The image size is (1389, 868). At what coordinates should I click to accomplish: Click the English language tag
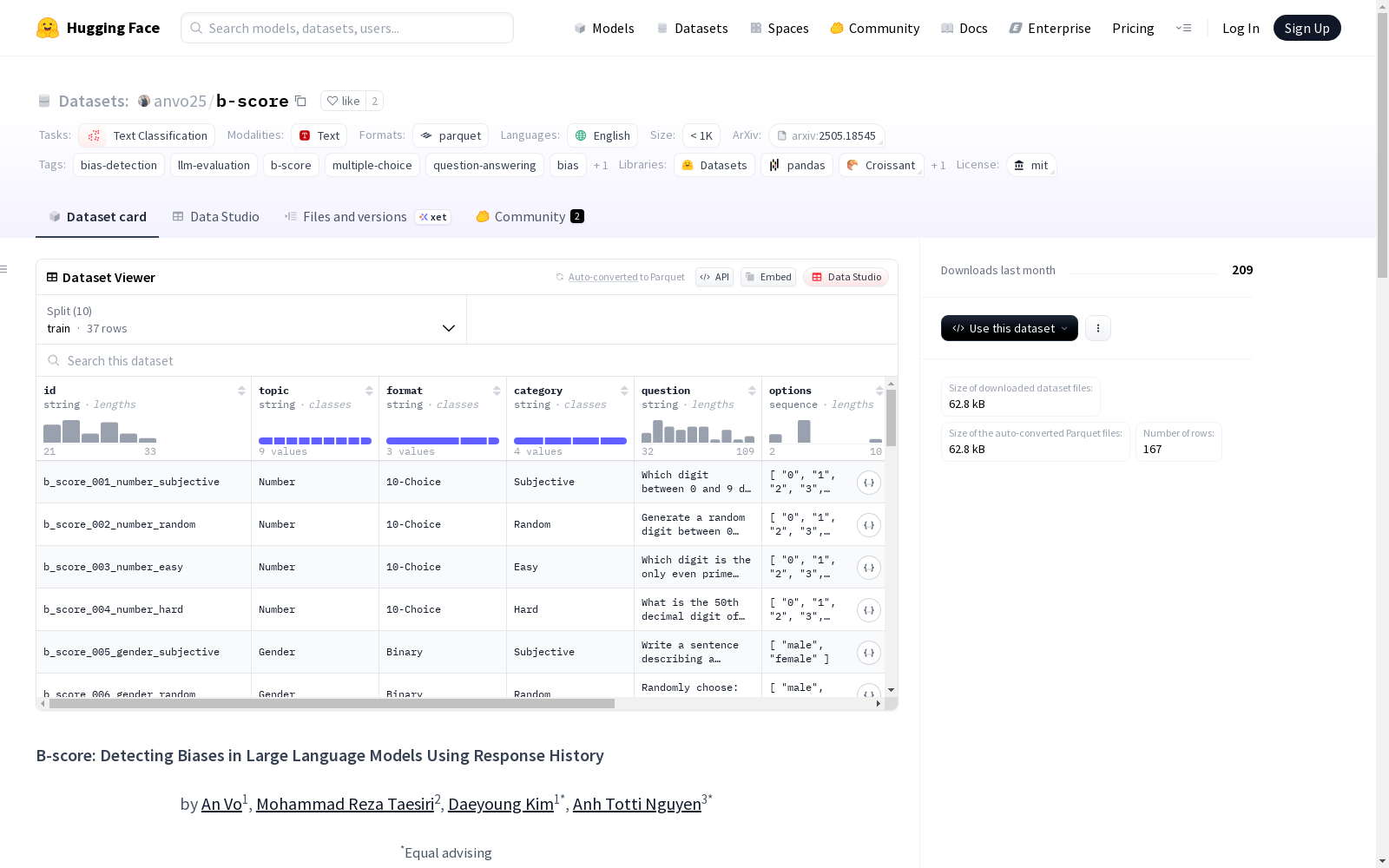602,135
